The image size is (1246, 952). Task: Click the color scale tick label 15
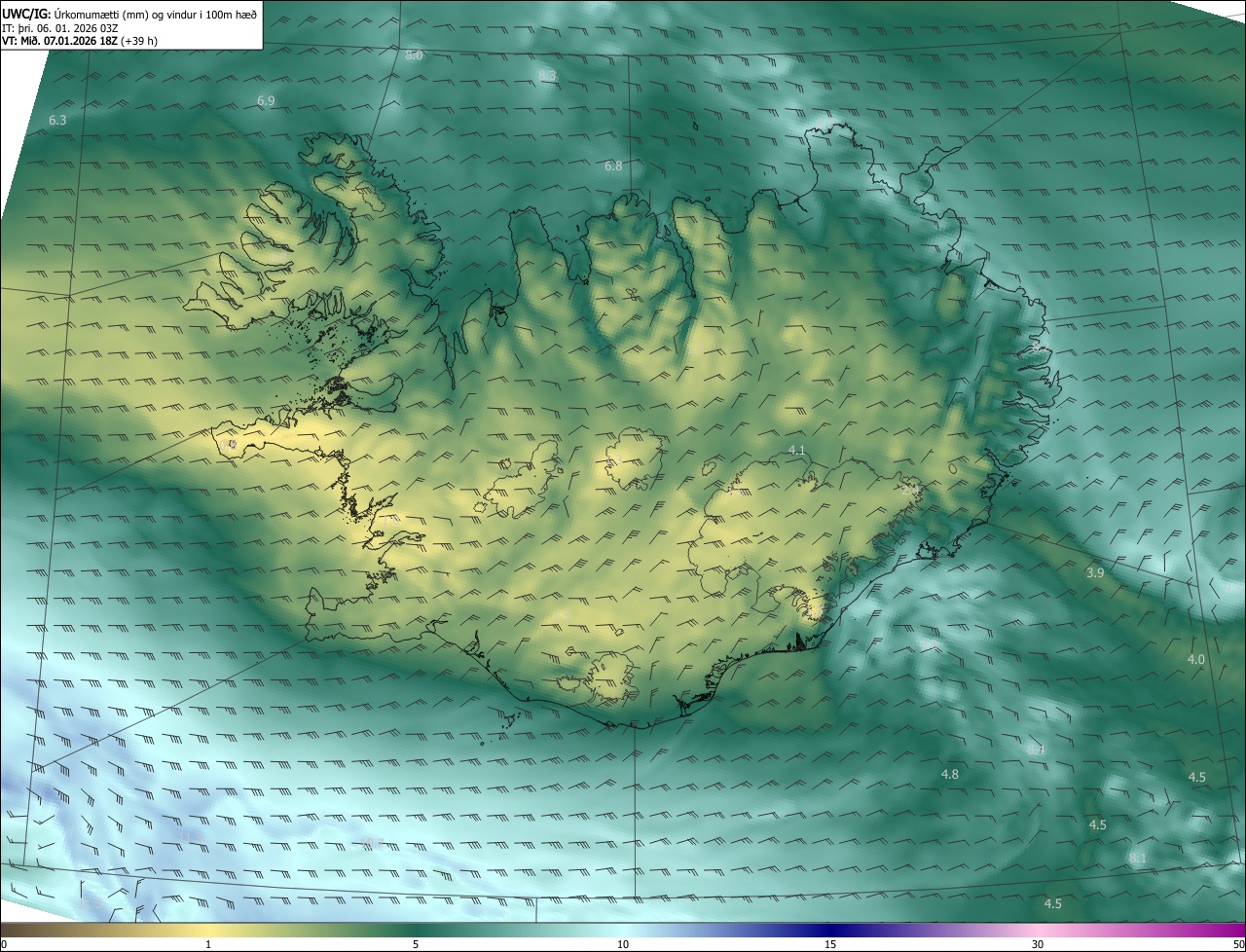(x=830, y=945)
